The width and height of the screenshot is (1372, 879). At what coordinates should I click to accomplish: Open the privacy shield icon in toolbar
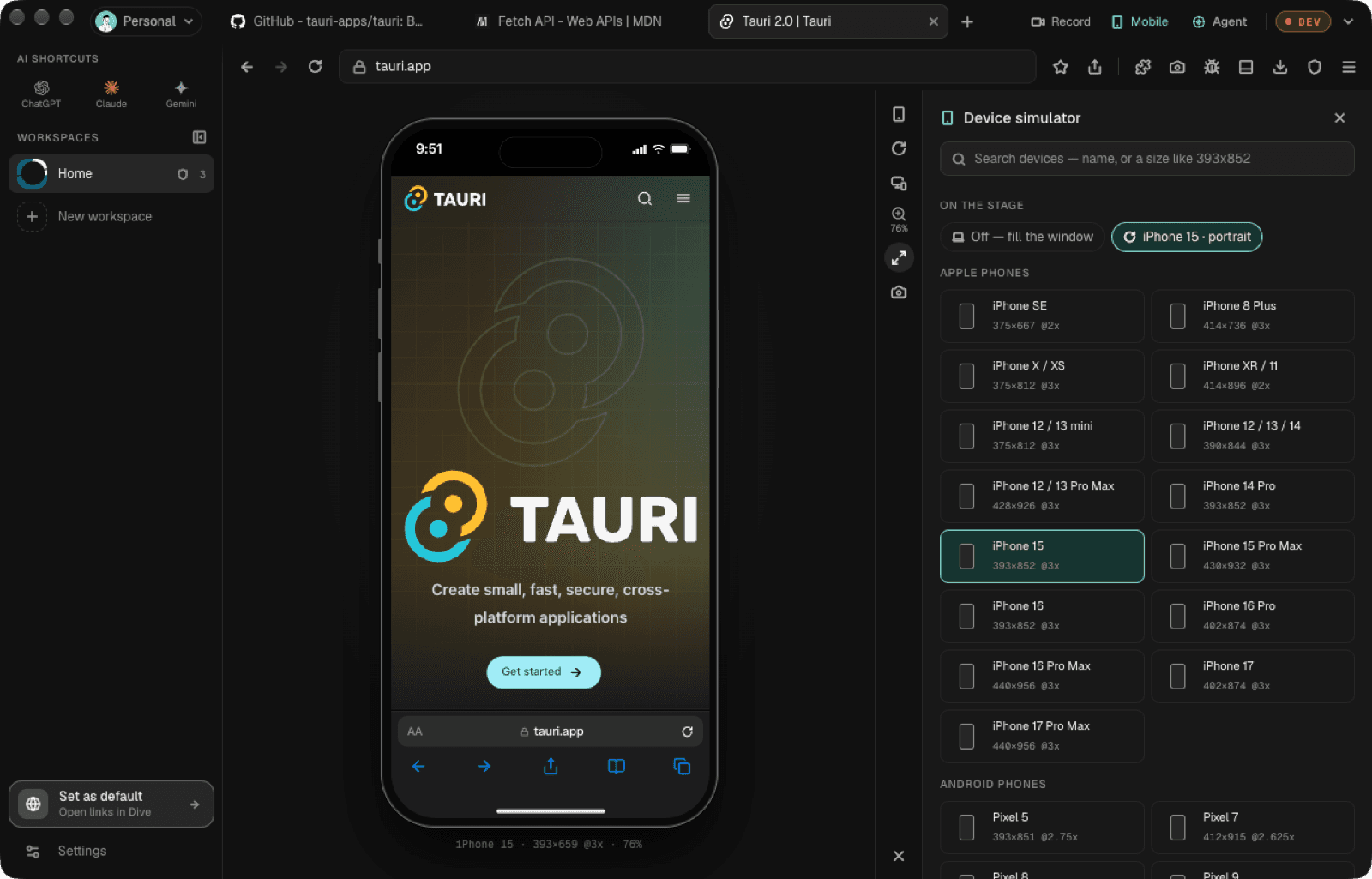coord(1315,67)
